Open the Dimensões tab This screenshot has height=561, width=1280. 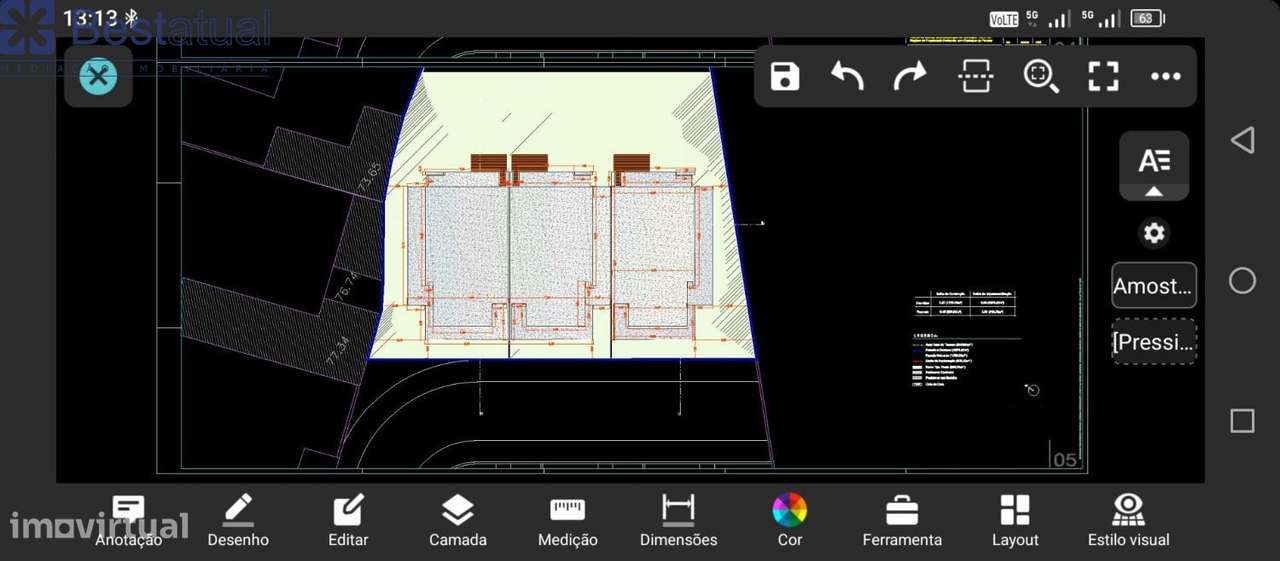679,521
